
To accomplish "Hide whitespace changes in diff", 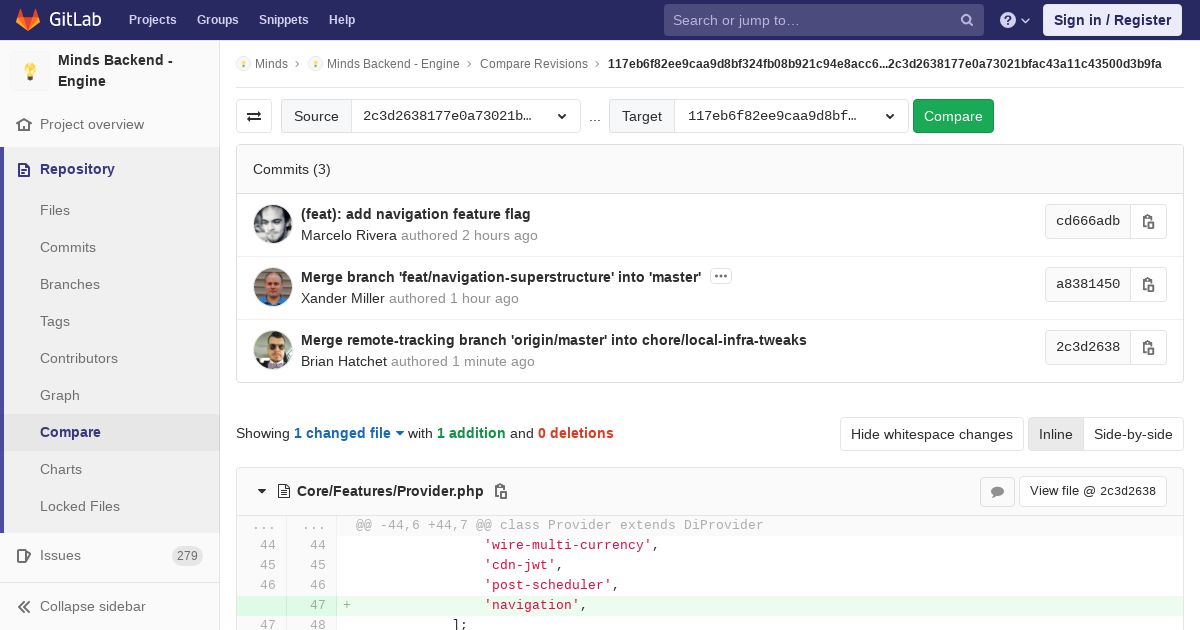I will coord(932,434).
